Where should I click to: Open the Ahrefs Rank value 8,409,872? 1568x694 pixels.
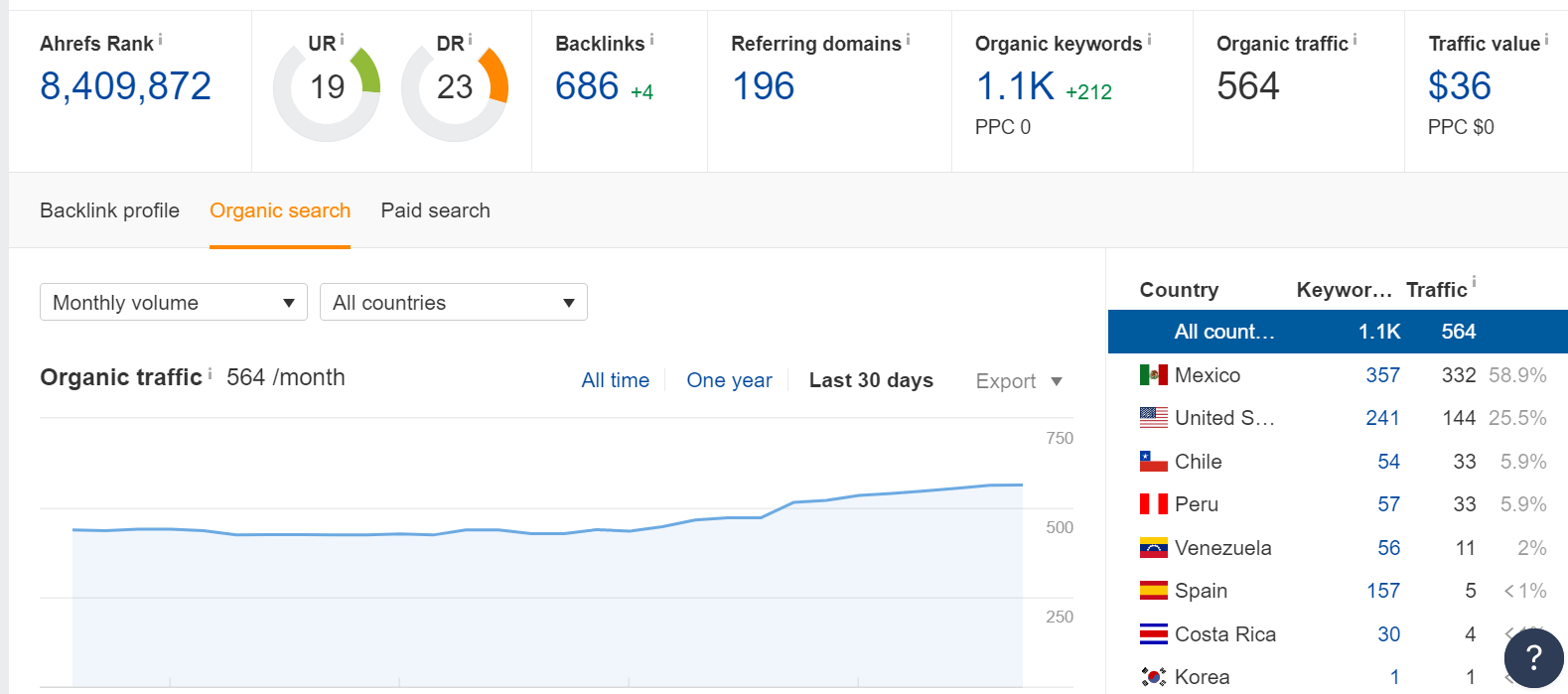click(126, 86)
